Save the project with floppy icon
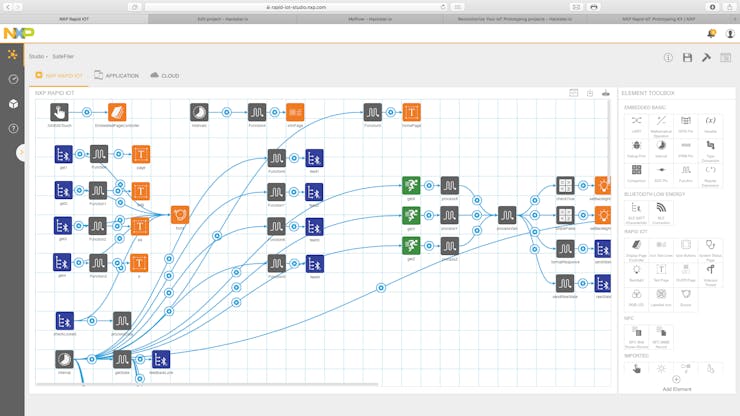Image resolution: width=740 pixels, height=416 pixels. tap(687, 58)
